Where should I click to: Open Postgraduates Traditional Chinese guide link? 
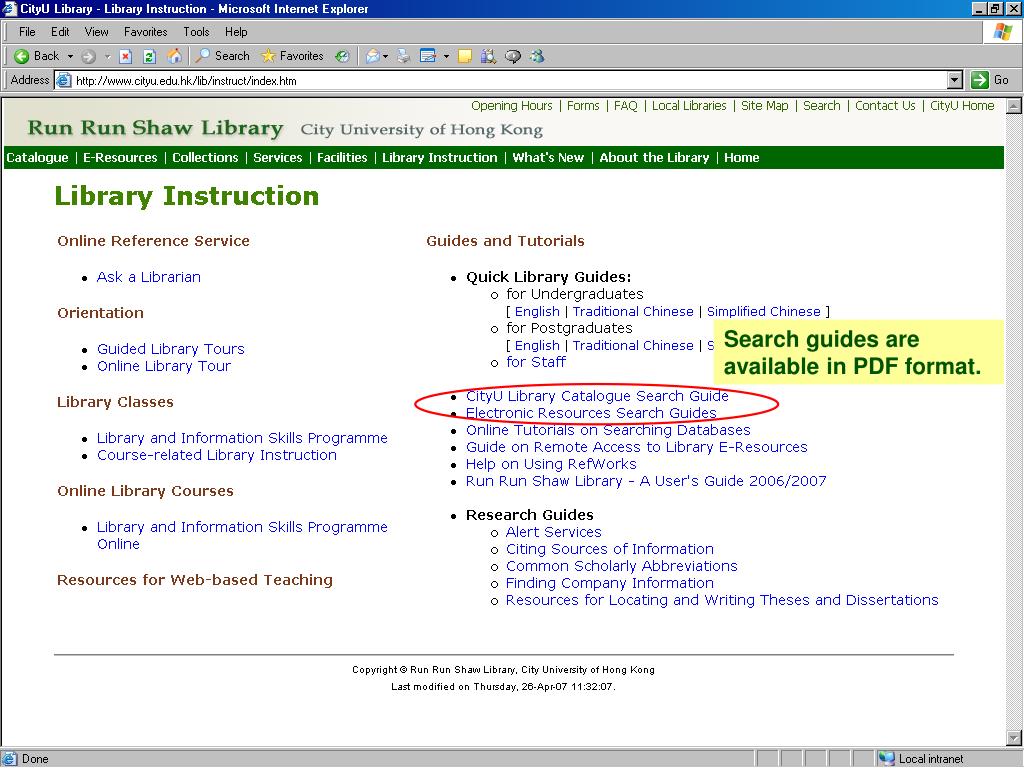[633, 345]
